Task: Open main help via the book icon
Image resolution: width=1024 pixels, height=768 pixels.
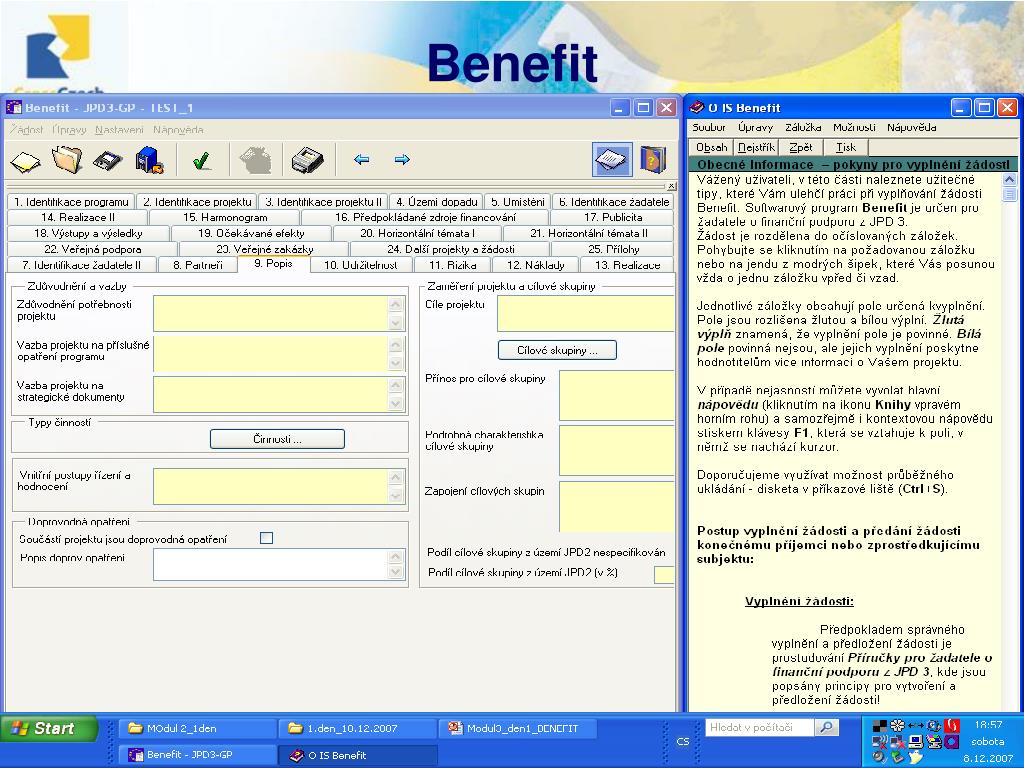Action: click(x=653, y=159)
